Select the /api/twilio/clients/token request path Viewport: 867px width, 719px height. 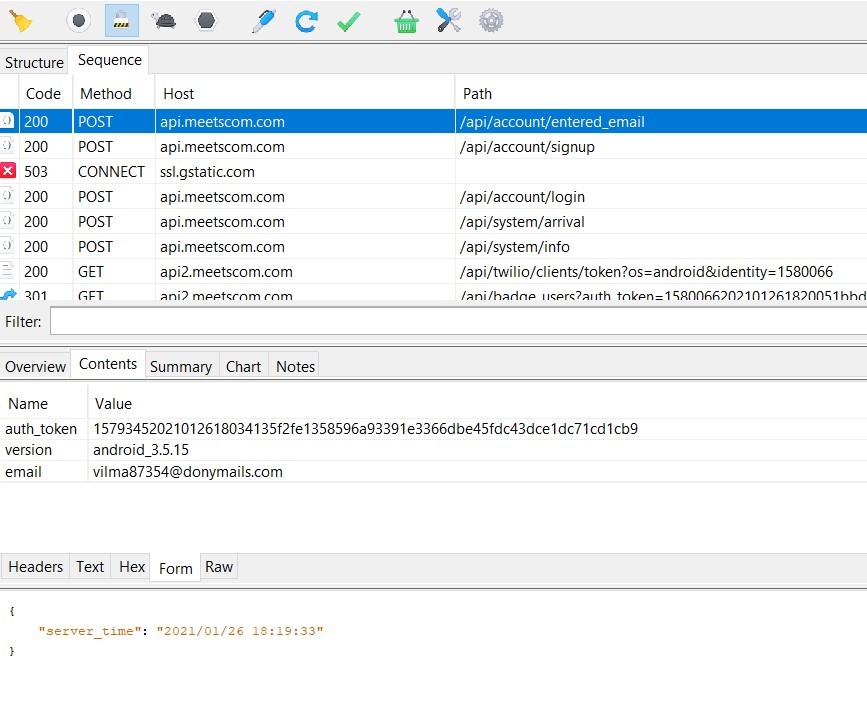point(646,272)
